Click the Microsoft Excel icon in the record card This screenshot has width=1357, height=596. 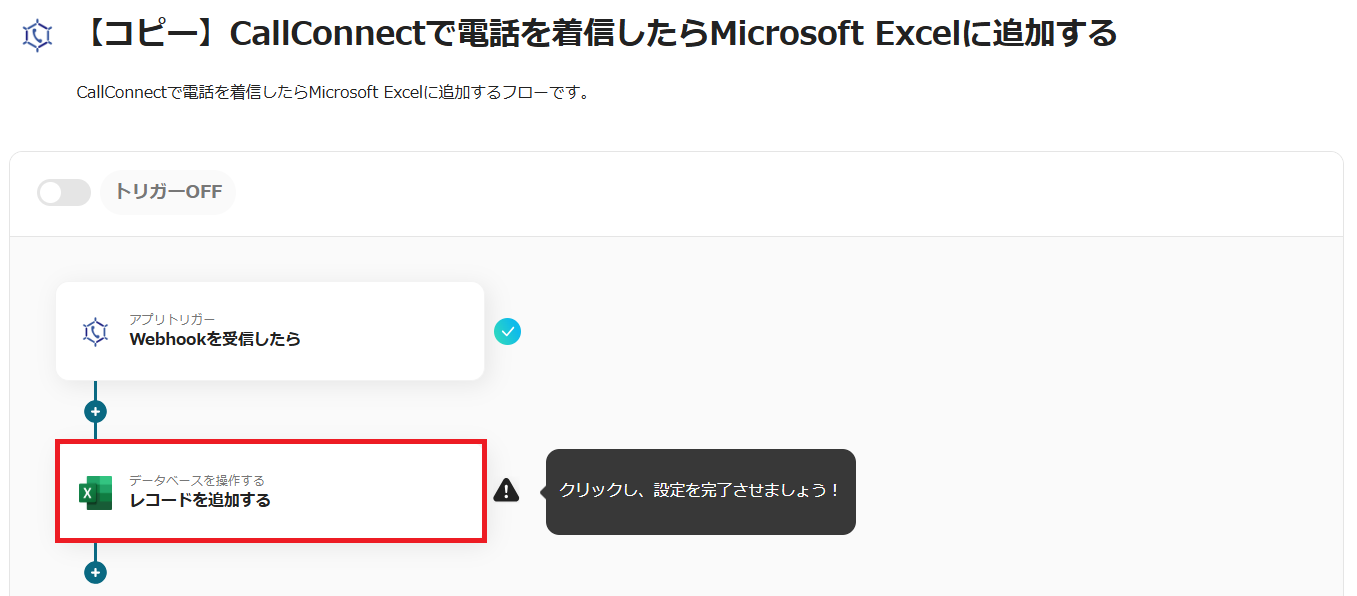tap(96, 492)
